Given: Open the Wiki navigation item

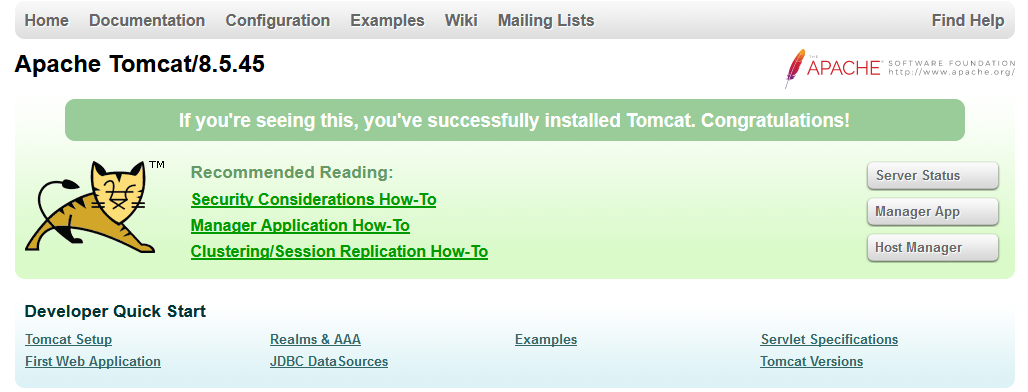Looking at the screenshot, I should (461, 20).
